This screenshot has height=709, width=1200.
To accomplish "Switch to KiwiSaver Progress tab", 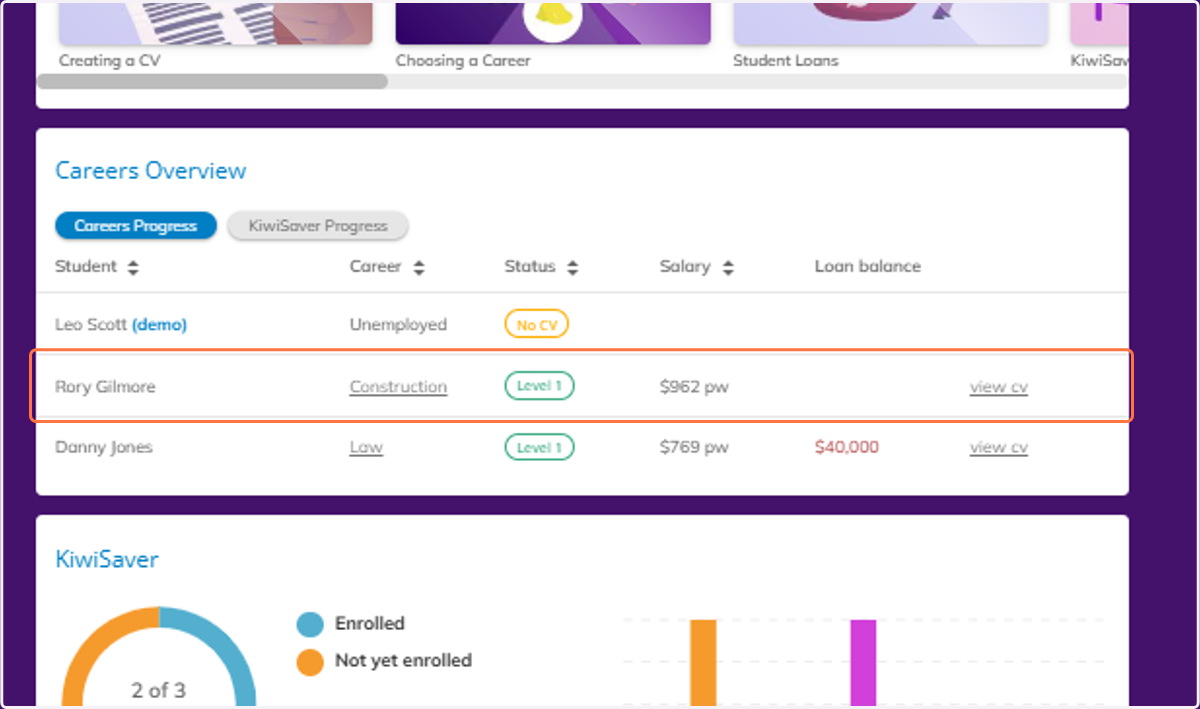I will (x=318, y=226).
